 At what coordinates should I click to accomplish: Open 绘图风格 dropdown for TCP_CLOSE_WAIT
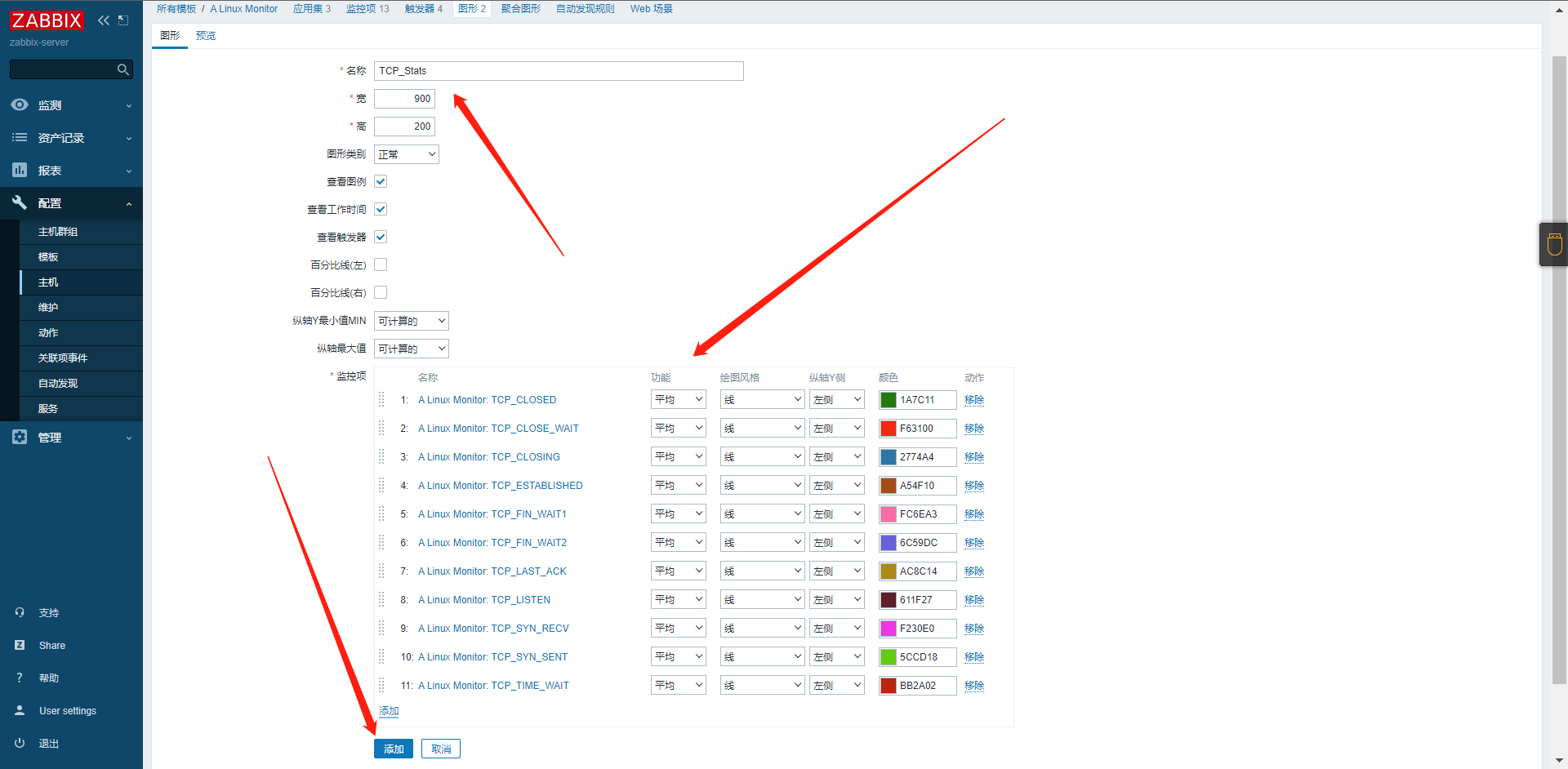[763, 428]
